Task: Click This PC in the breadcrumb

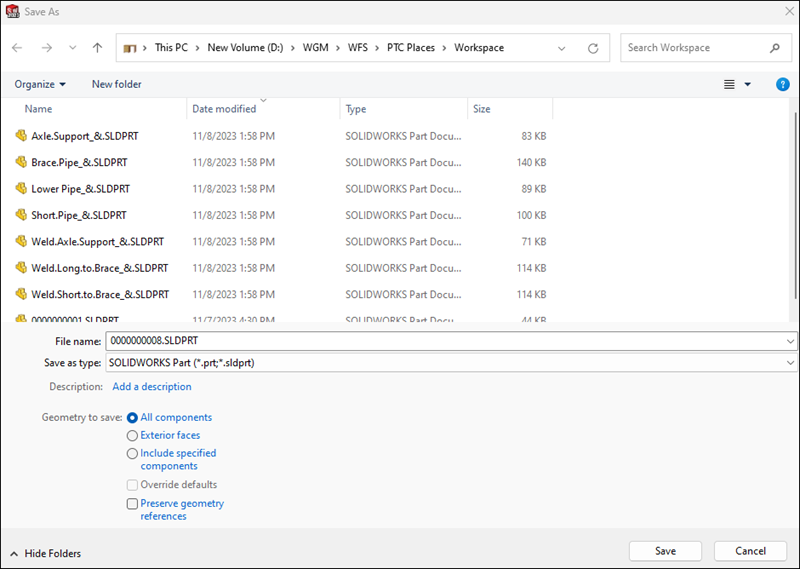Action: coord(171,47)
